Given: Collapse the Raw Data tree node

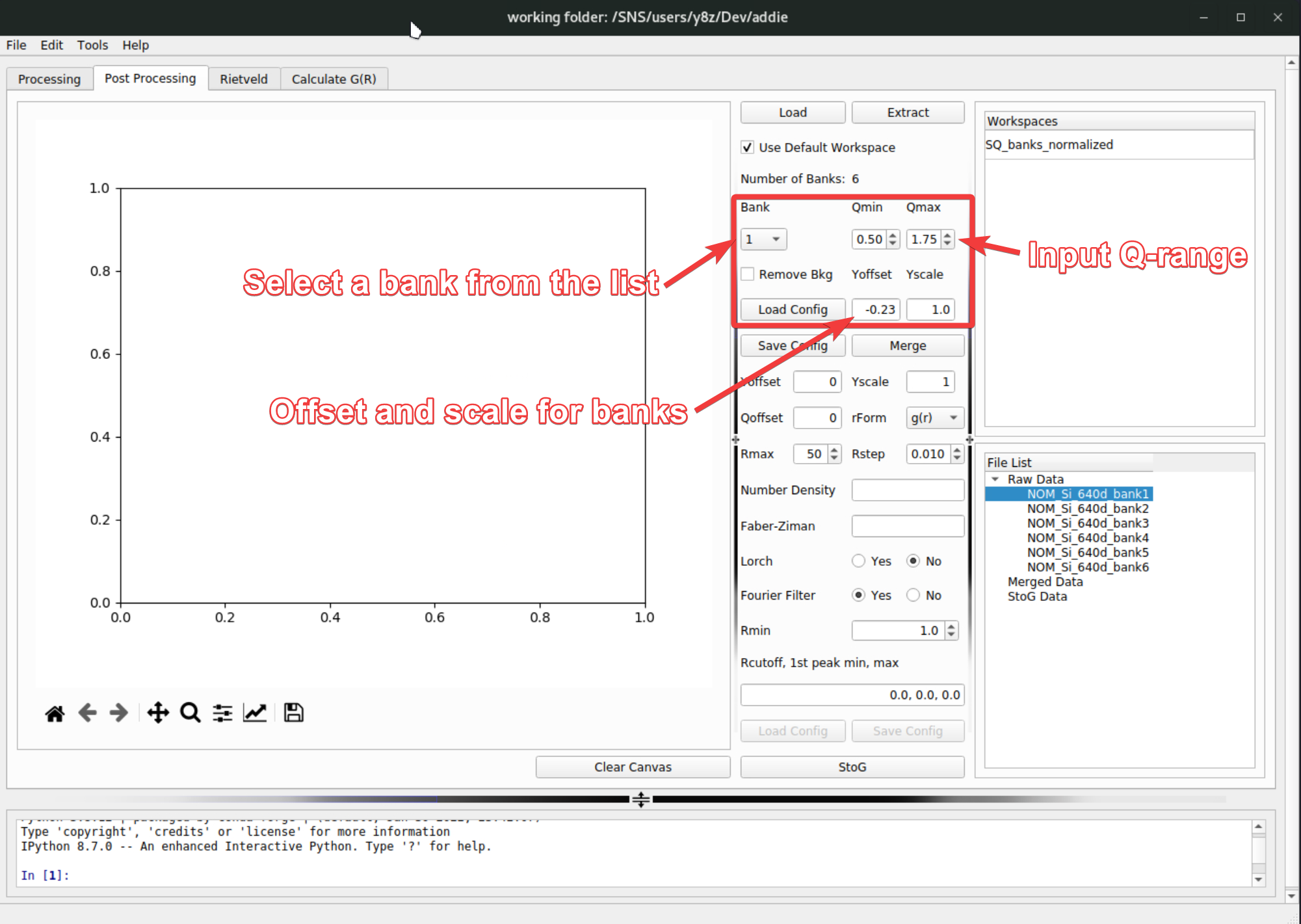Looking at the screenshot, I should click(995, 479).
